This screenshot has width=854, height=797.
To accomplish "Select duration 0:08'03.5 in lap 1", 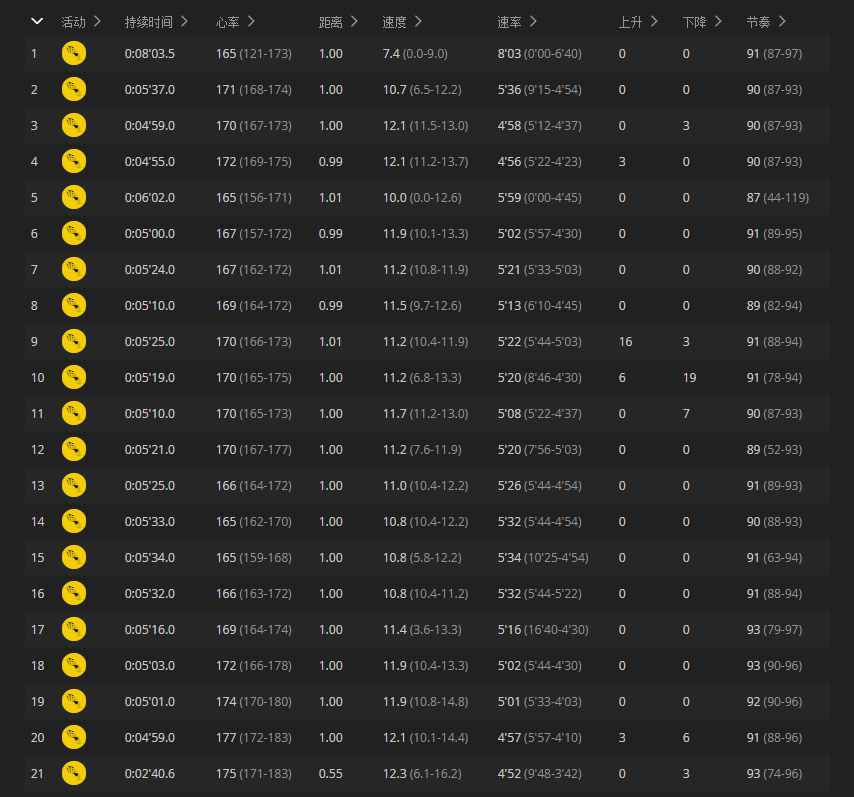I will coord(150,53).
